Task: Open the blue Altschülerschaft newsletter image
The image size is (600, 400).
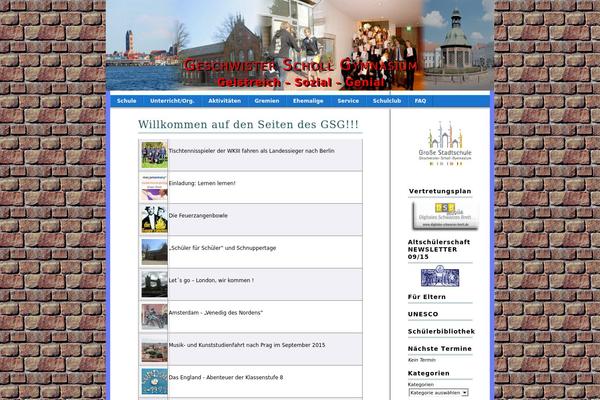Action: pos(440,276)
